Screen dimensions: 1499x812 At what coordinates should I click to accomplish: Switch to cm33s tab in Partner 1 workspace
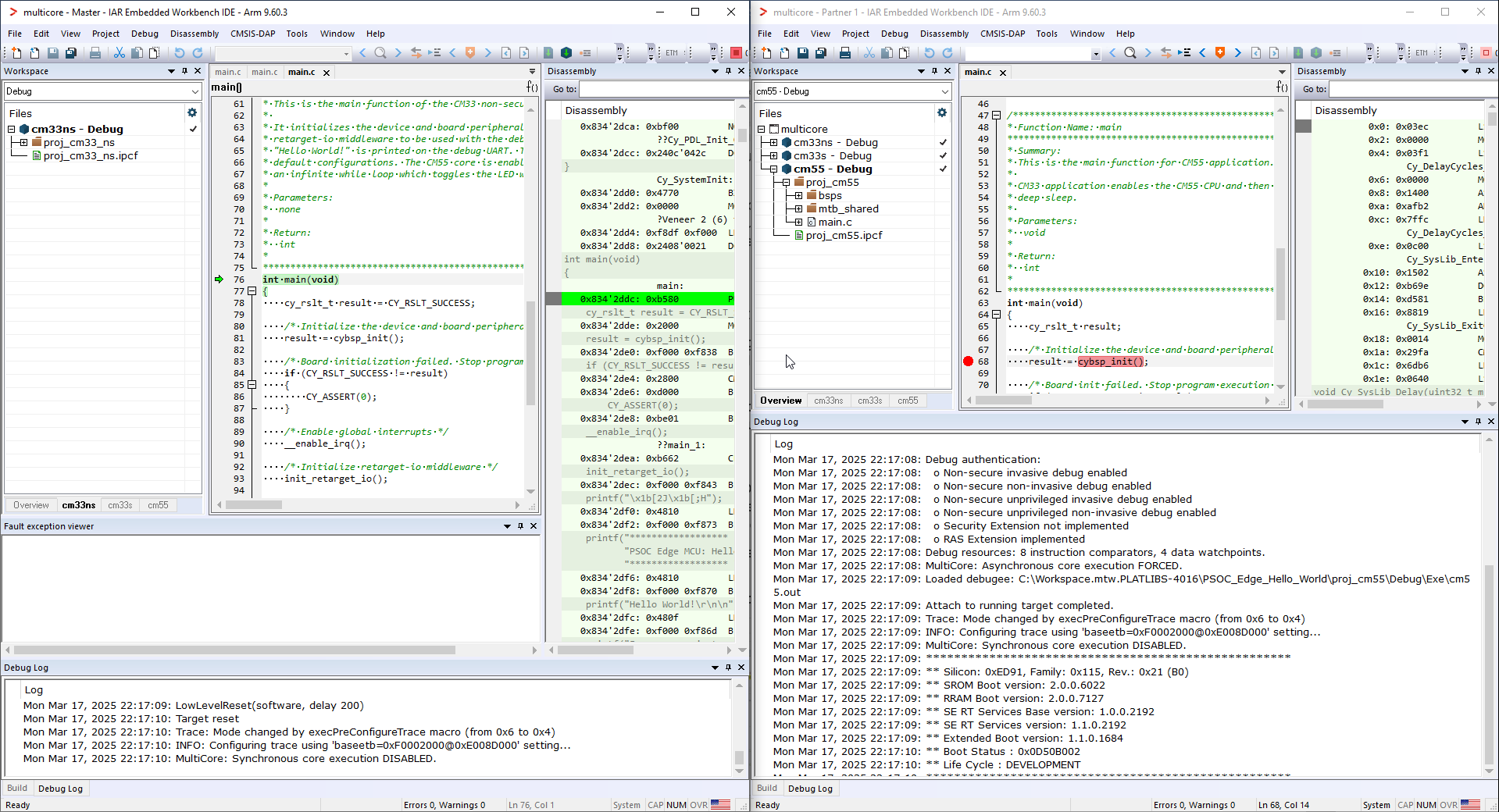click(x=869, y=401)
